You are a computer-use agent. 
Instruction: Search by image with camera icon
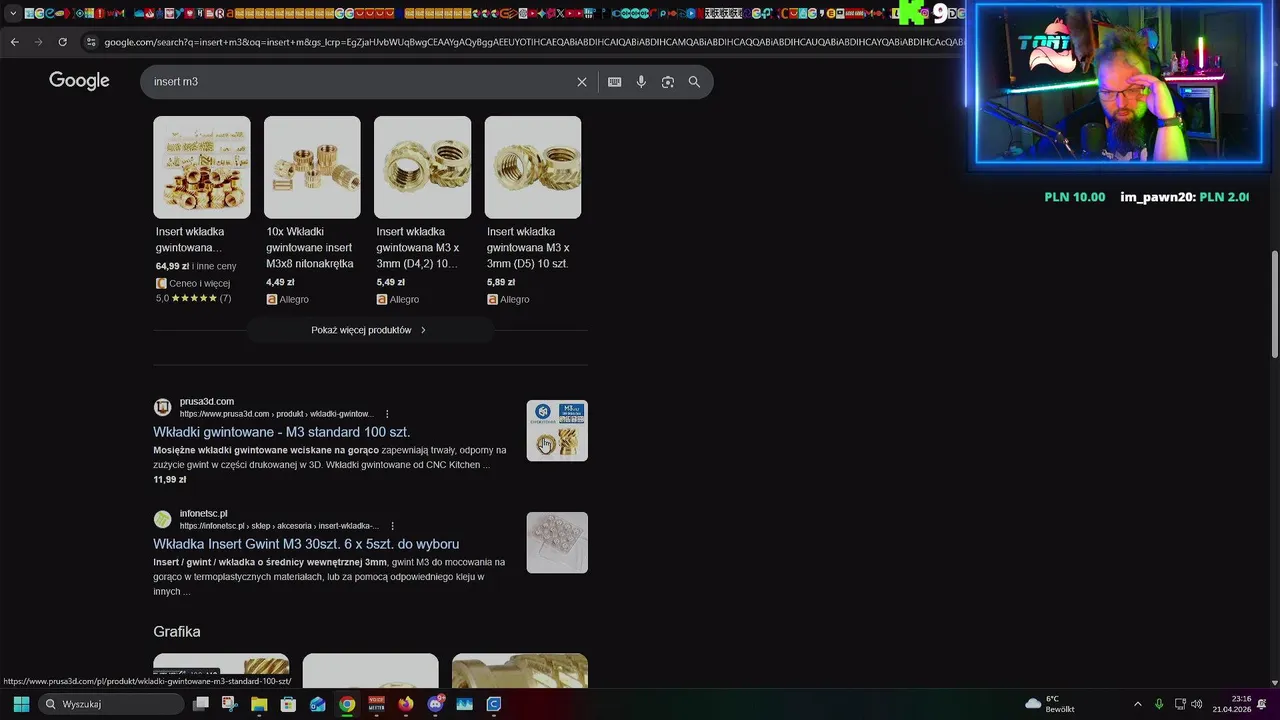tap(668, 82)
